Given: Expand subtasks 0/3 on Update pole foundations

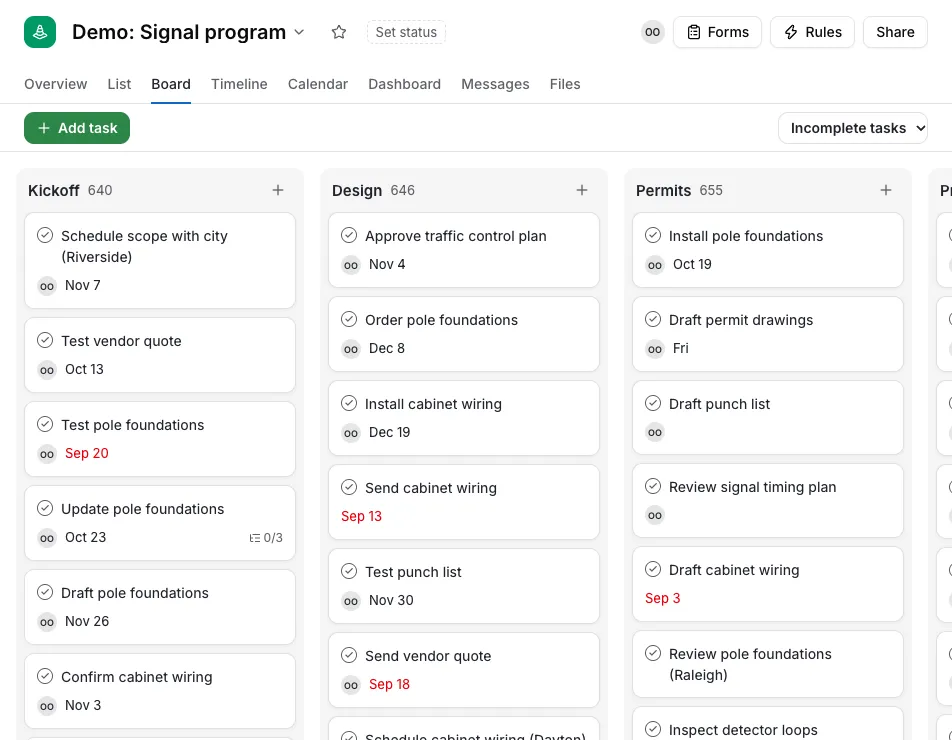Looking at the screenshot, I should click(266, 538).
